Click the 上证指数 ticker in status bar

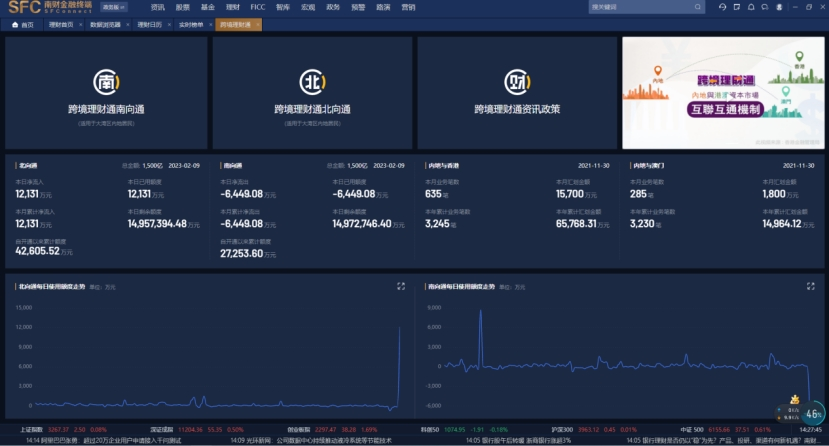pyautogui.click(x=63, y=430)
